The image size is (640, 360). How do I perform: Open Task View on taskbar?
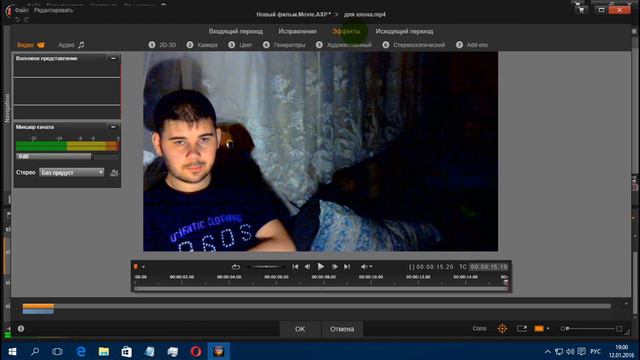[58, 351]
